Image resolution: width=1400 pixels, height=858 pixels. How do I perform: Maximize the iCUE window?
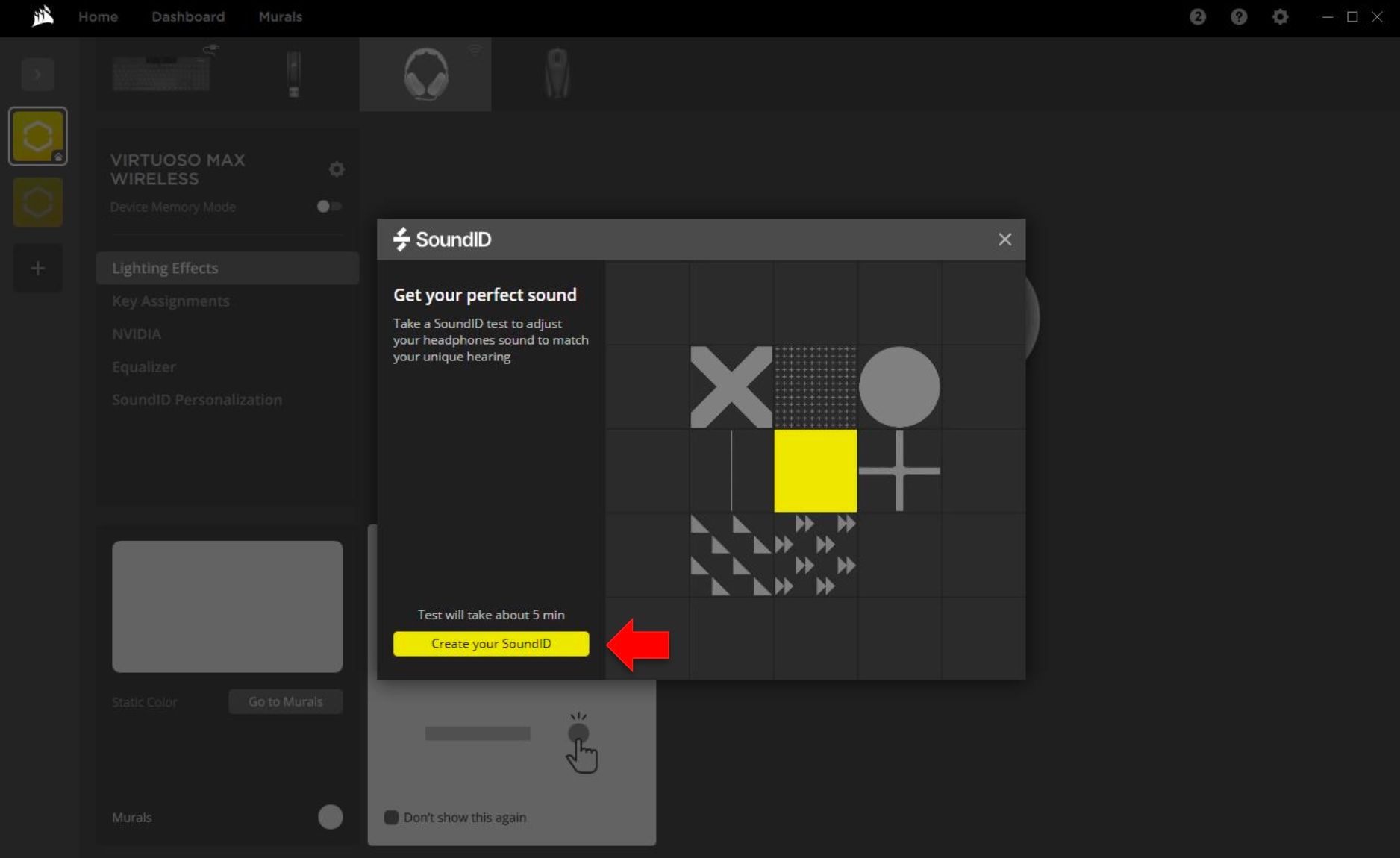[1352, 16]
